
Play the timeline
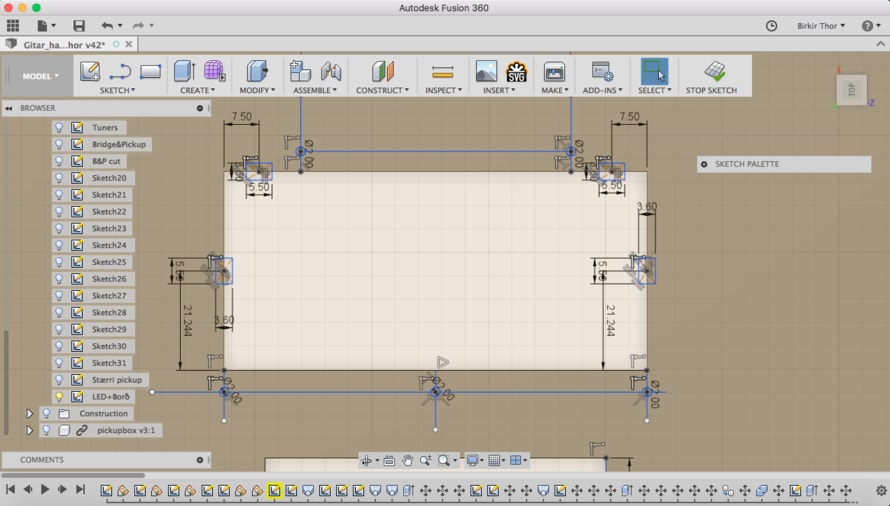coord(45,489)
